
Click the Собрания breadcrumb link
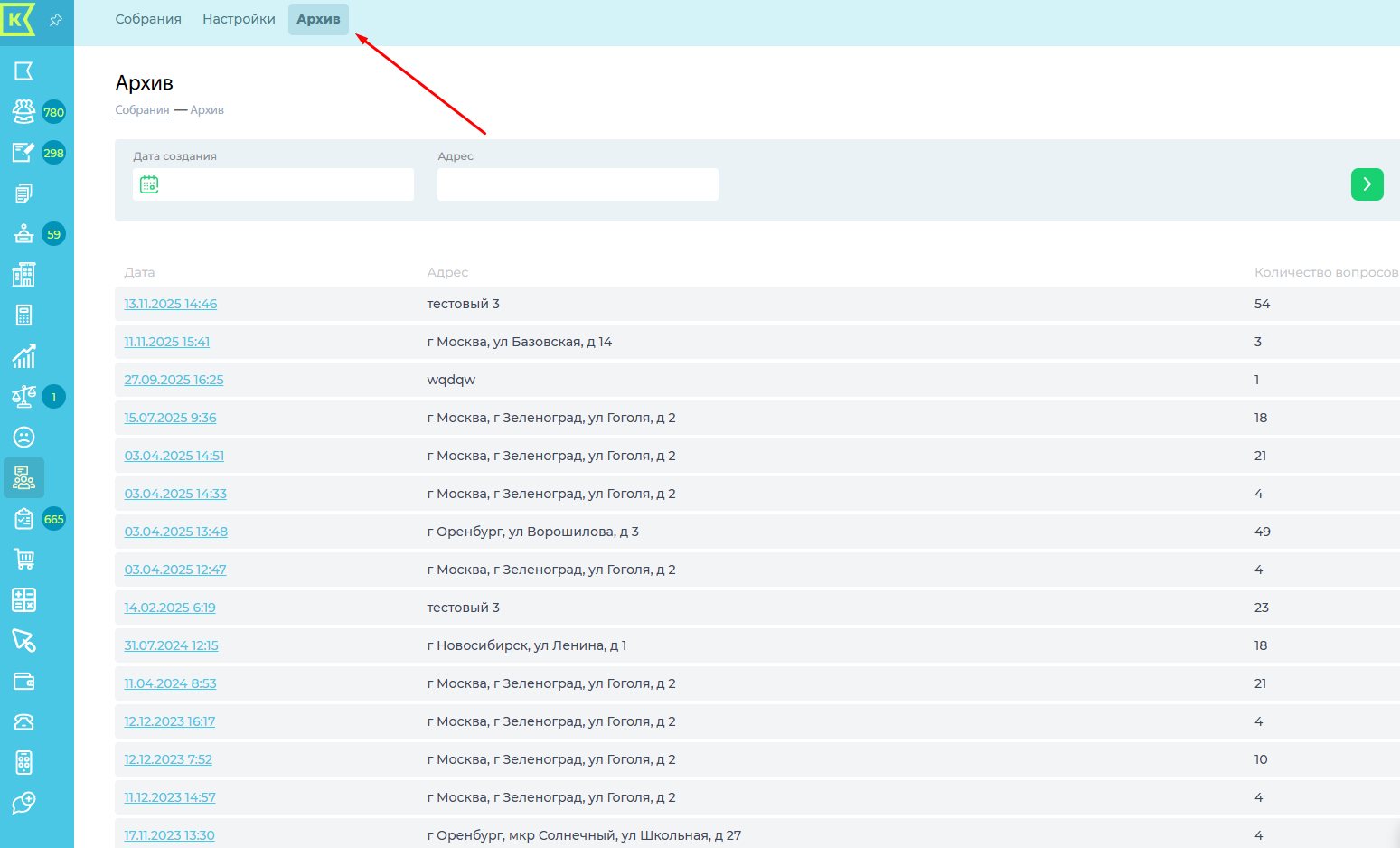(142, 110)
